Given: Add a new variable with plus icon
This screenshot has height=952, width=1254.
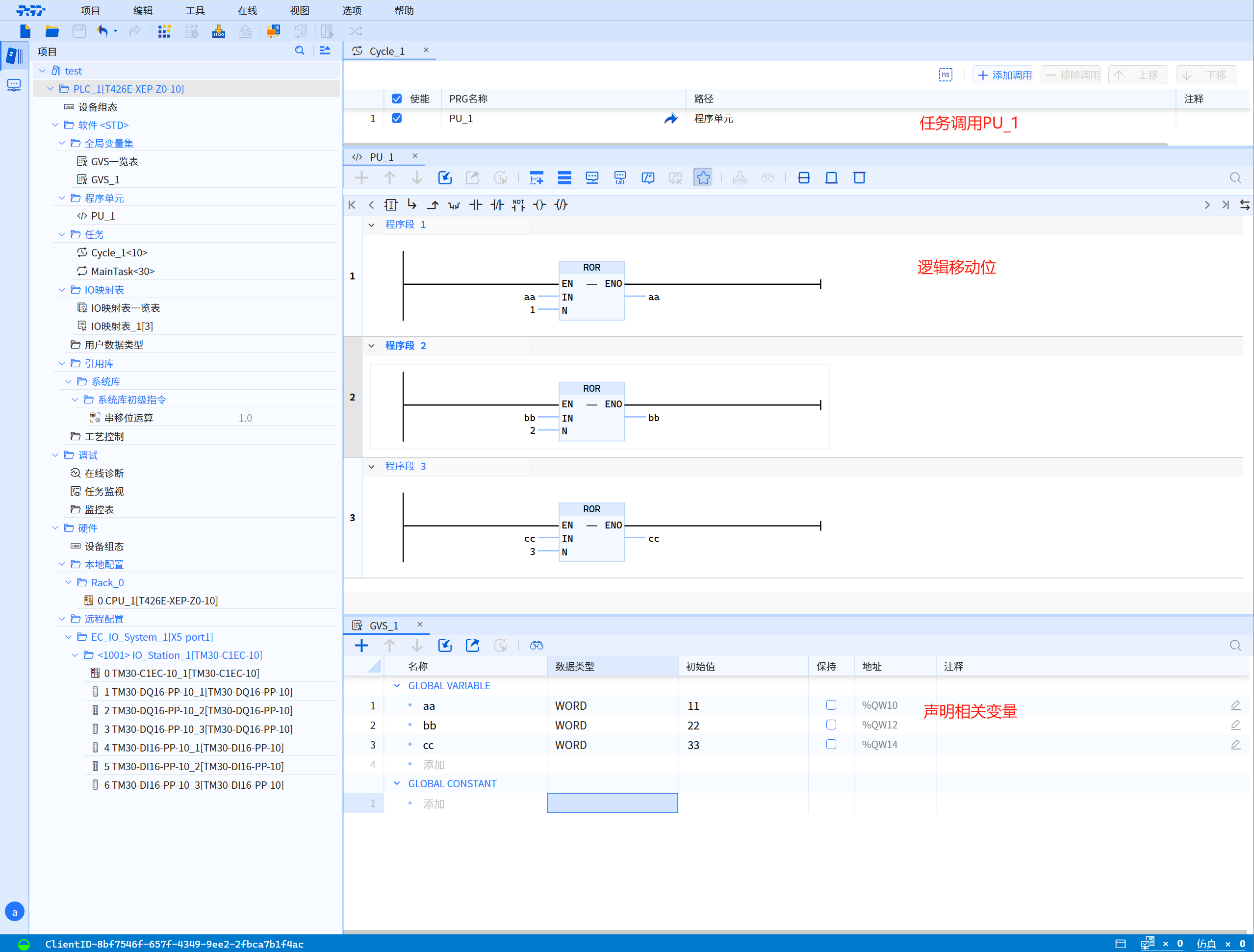Looking at the screenshot, I should 361,646.
